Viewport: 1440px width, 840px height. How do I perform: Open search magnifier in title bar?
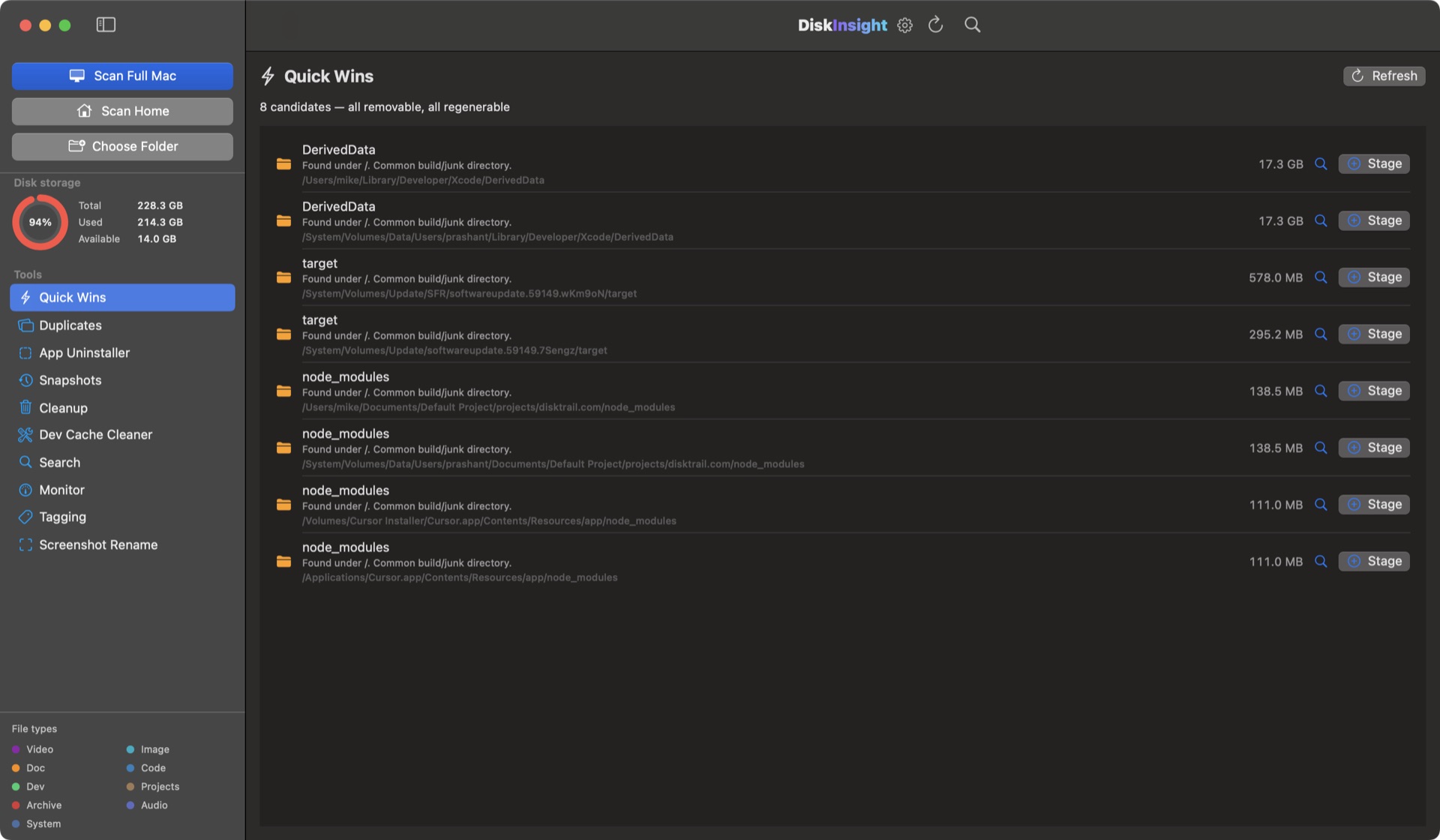pyautogui.click(x=972, y=25)
